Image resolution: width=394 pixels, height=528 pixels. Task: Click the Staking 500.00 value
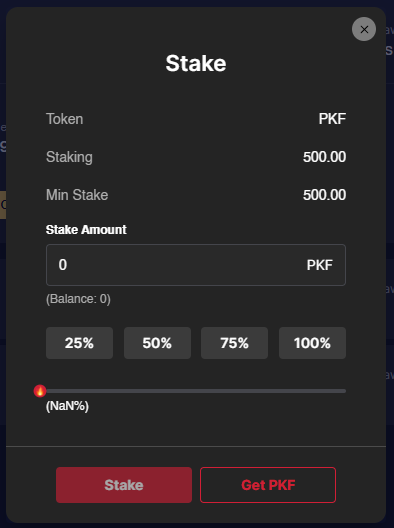tap(324, 157)
